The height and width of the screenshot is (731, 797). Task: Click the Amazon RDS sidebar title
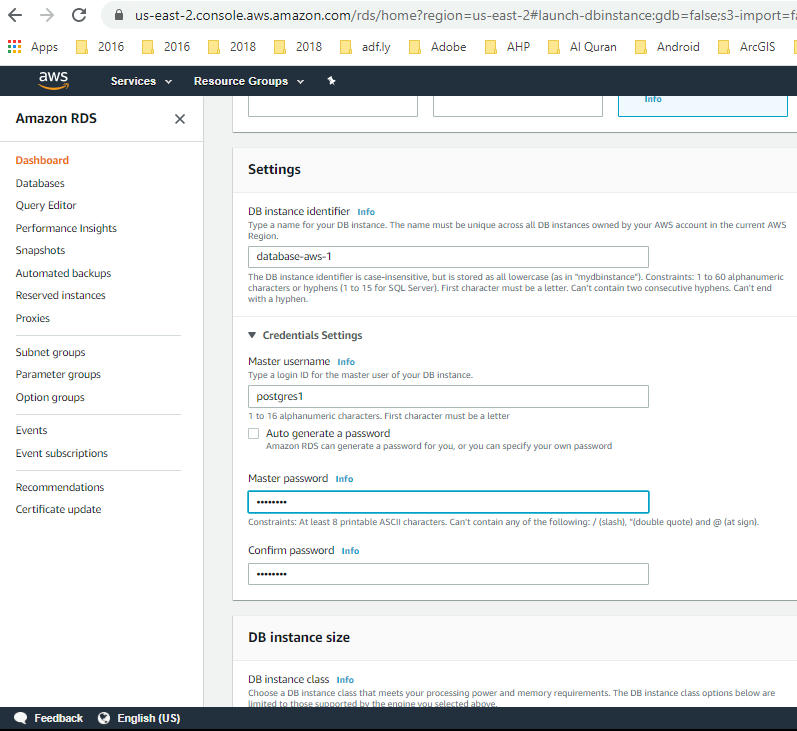56,118
